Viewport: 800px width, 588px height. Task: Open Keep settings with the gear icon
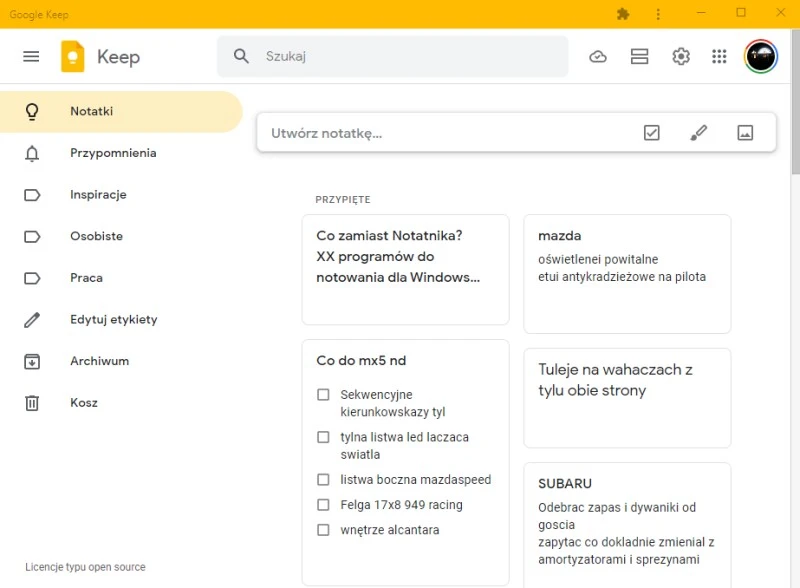pyautogui.click(x=681, y=57)
